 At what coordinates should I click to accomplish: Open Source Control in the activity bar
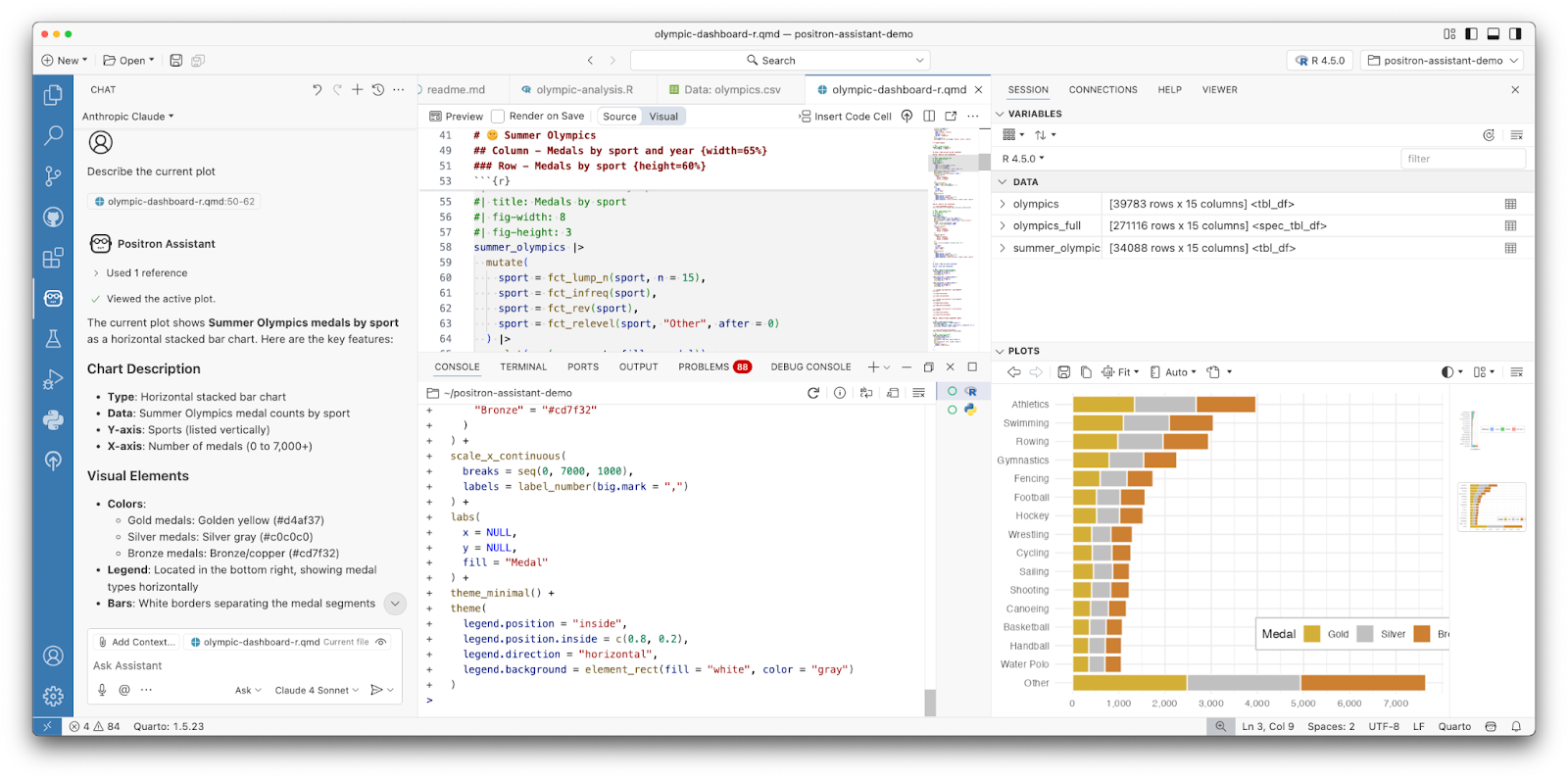pyautogui.click(x=53, y=175)
